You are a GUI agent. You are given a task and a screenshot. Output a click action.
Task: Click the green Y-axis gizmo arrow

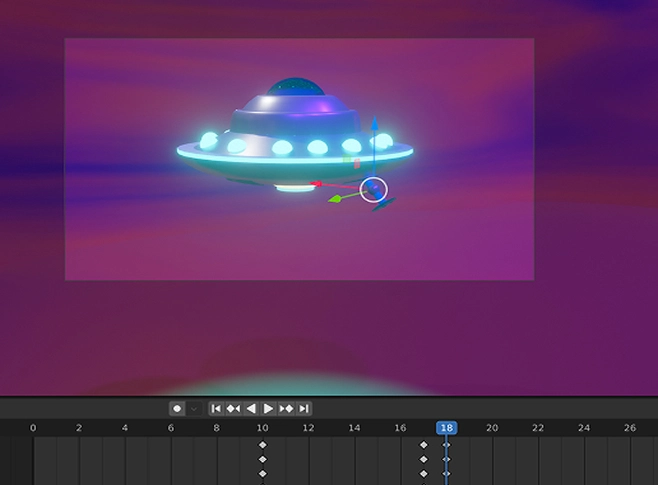click(335, 199)
